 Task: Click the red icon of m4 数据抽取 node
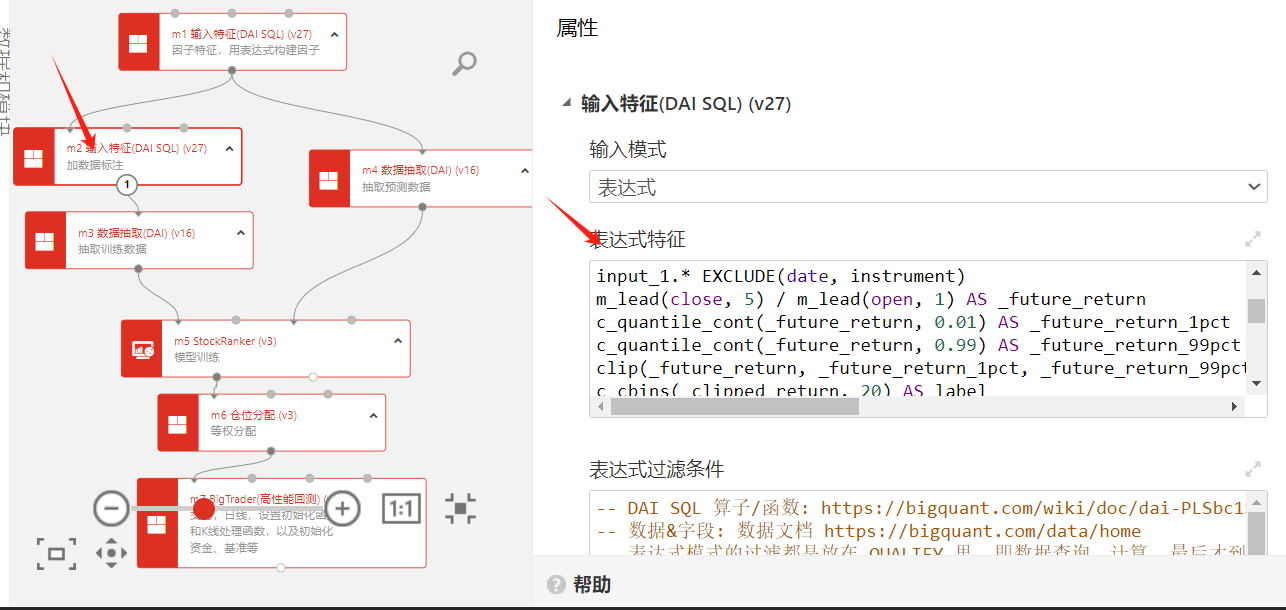click(329, 179)
